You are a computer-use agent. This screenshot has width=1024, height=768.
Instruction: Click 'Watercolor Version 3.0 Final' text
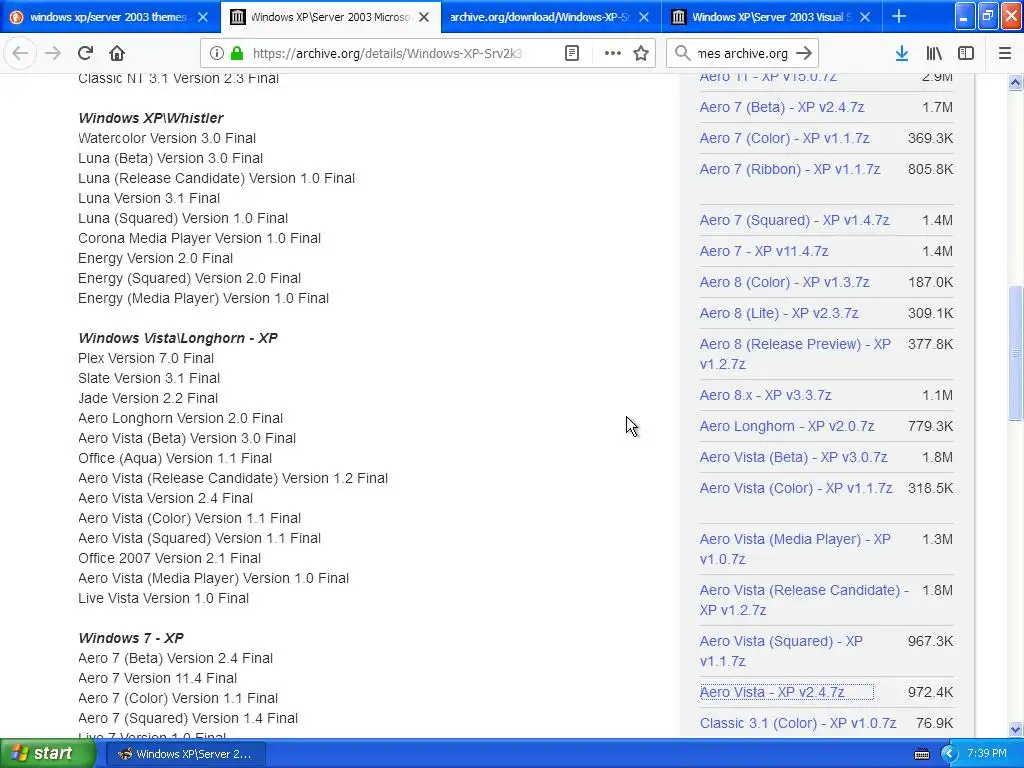click(x=167, y=138)
